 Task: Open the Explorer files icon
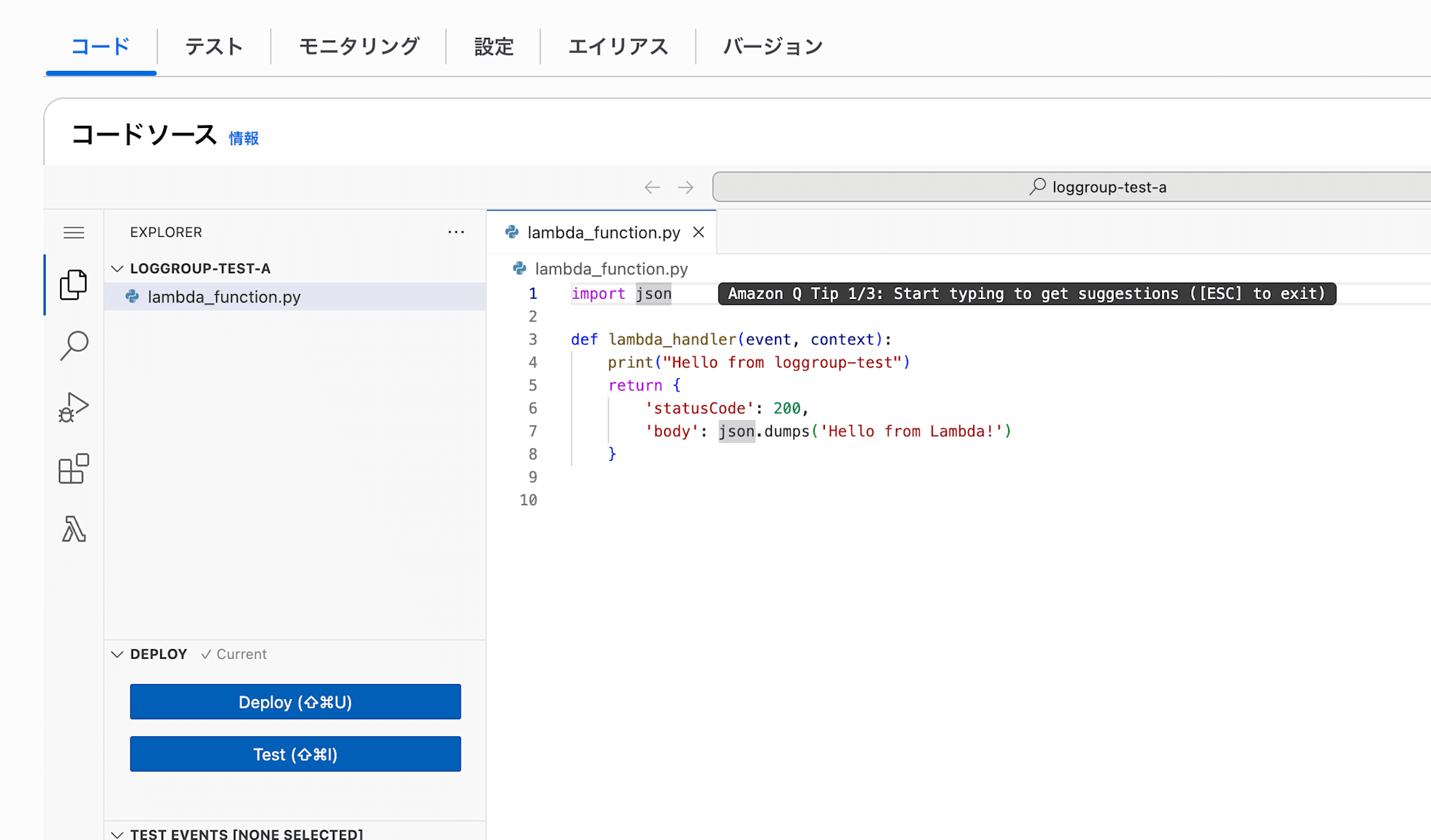coord(74,285)
